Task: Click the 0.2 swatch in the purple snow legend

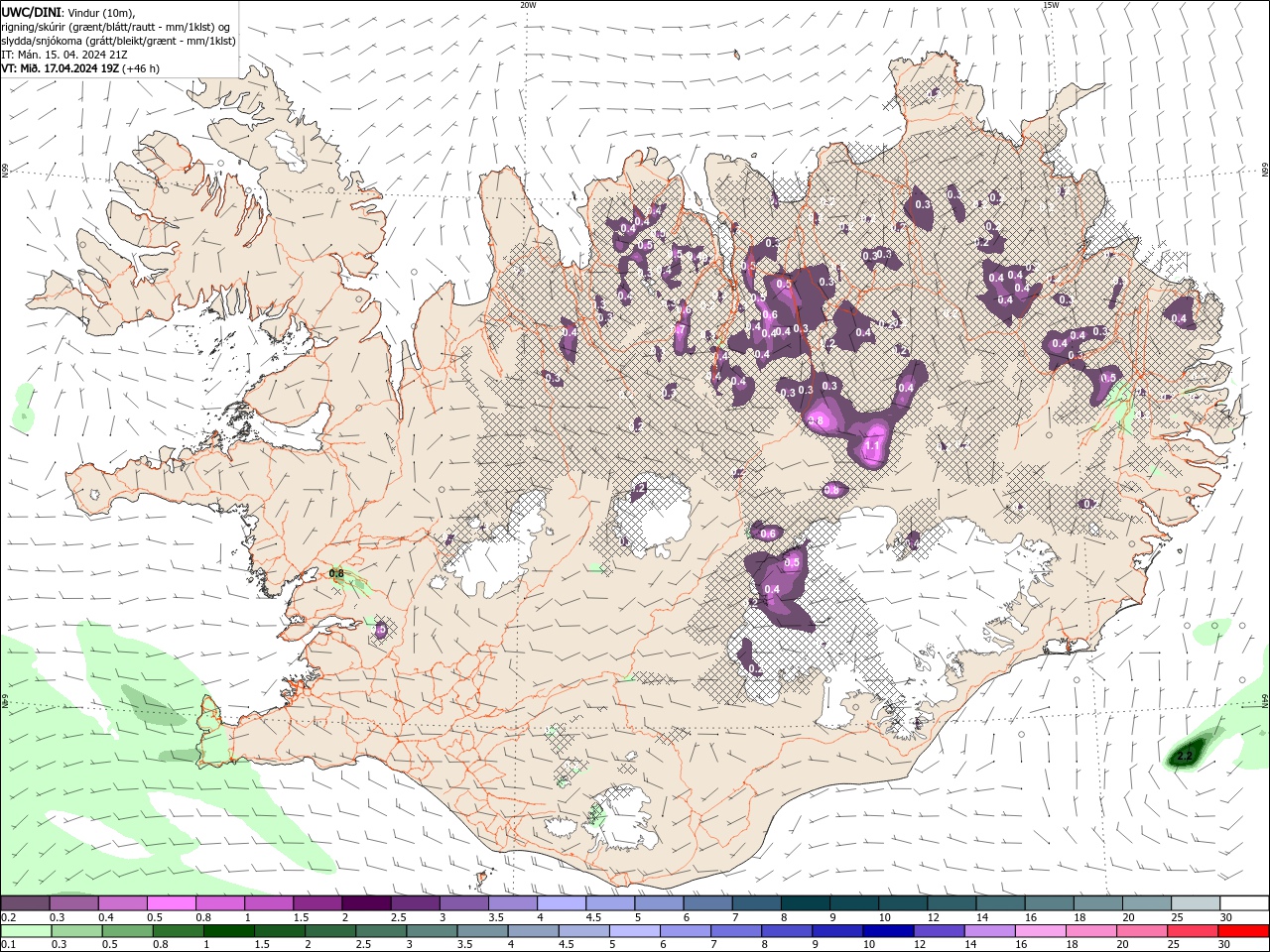Action: (25, 903)
